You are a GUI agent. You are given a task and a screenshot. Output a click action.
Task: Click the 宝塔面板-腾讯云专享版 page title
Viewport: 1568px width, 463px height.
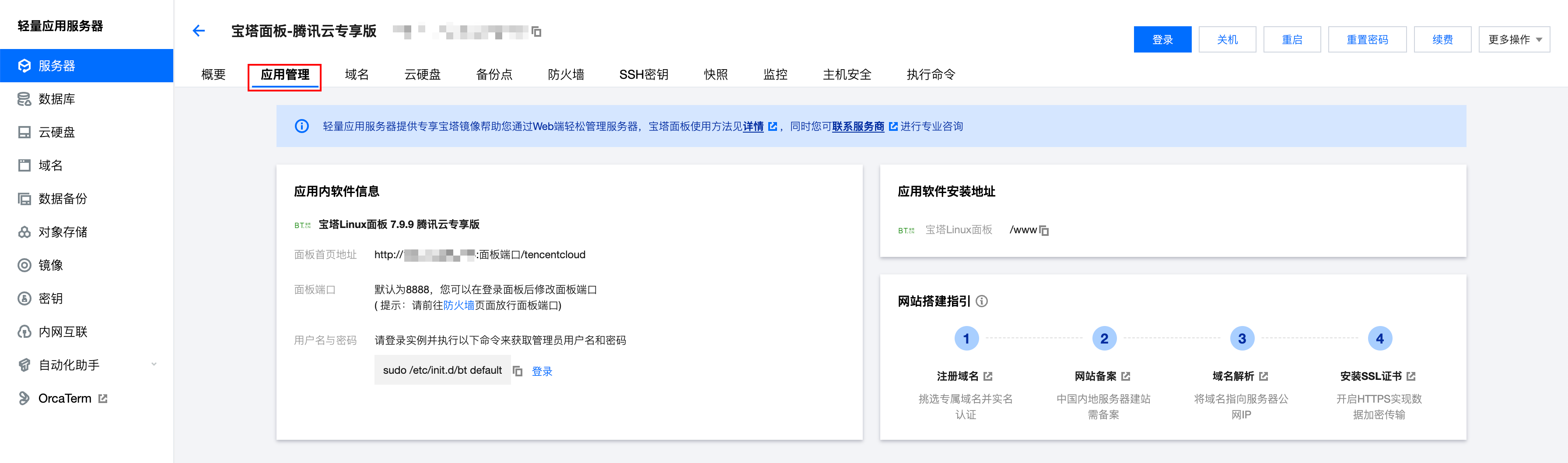pyautogui.click(x=304, y=31)
